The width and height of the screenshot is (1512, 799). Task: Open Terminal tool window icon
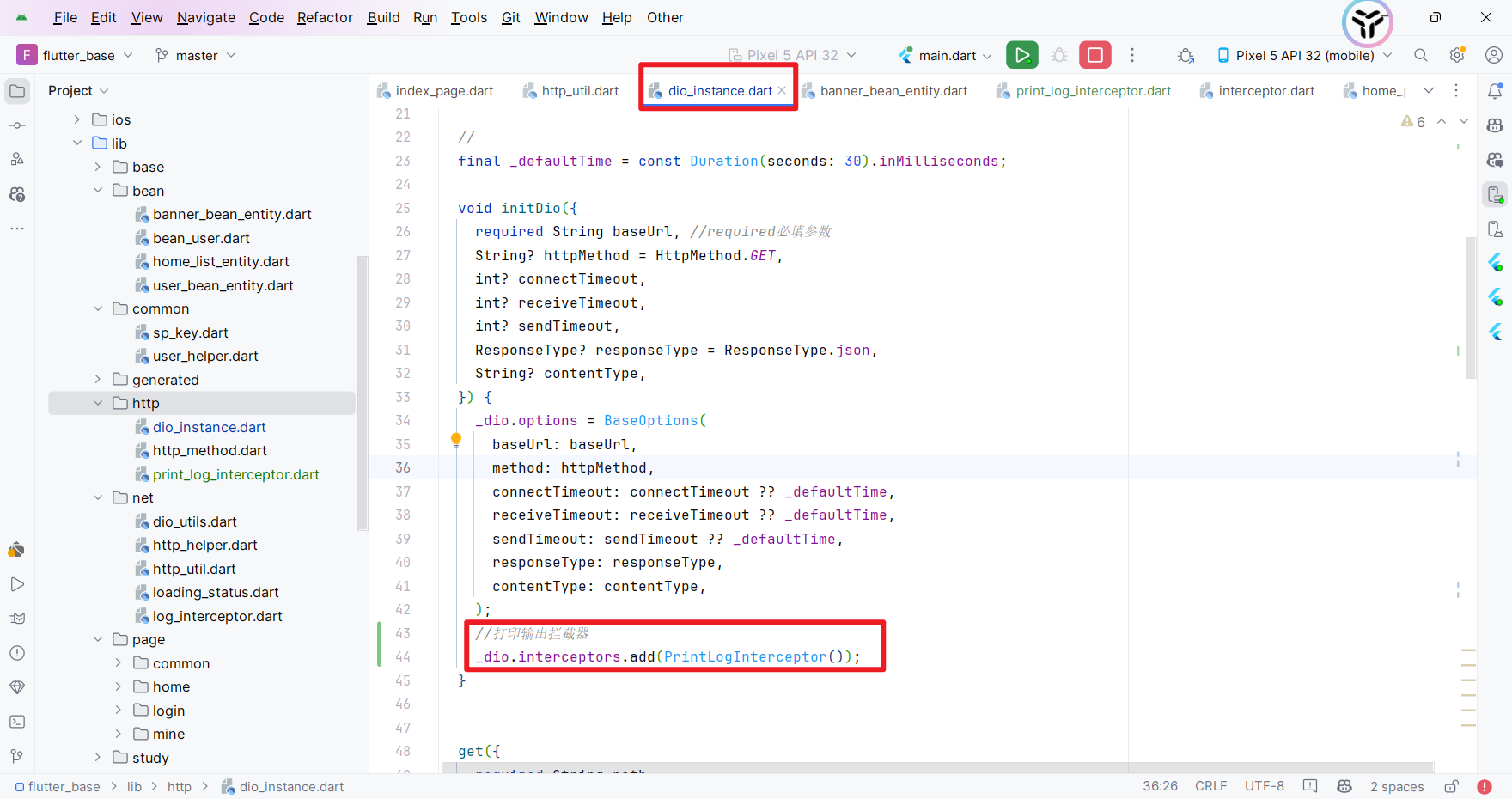17,722
